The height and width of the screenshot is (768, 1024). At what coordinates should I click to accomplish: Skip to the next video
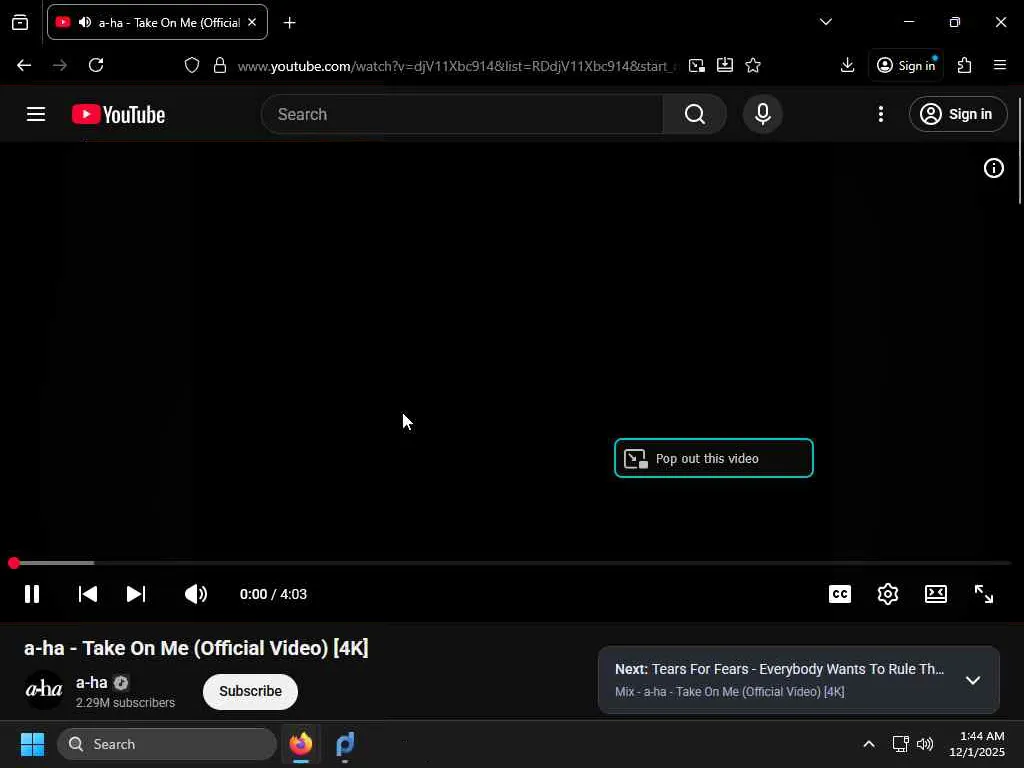point(136,594)
